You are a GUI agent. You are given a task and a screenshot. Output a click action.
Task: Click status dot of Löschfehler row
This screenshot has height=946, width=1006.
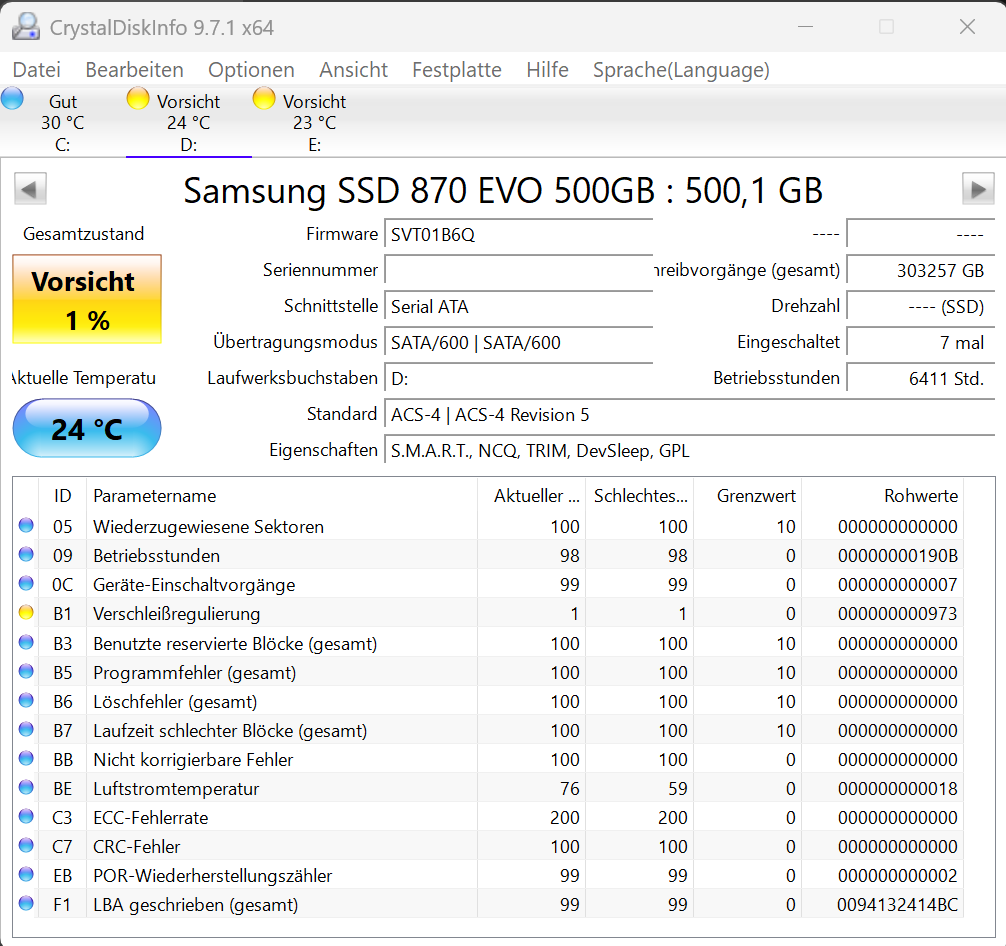pyautogui.click(x=26, y=700)
